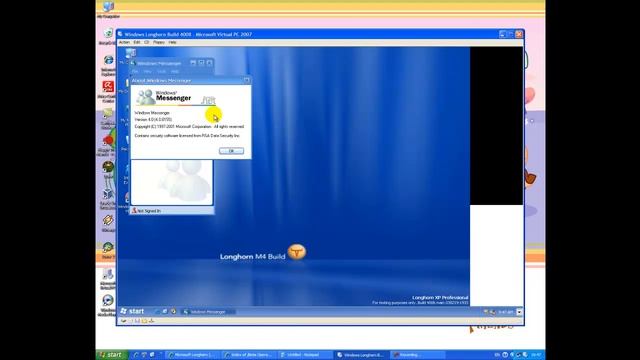
Task: Open the host Windows XP start menu
Action: [x=111, y=355]
